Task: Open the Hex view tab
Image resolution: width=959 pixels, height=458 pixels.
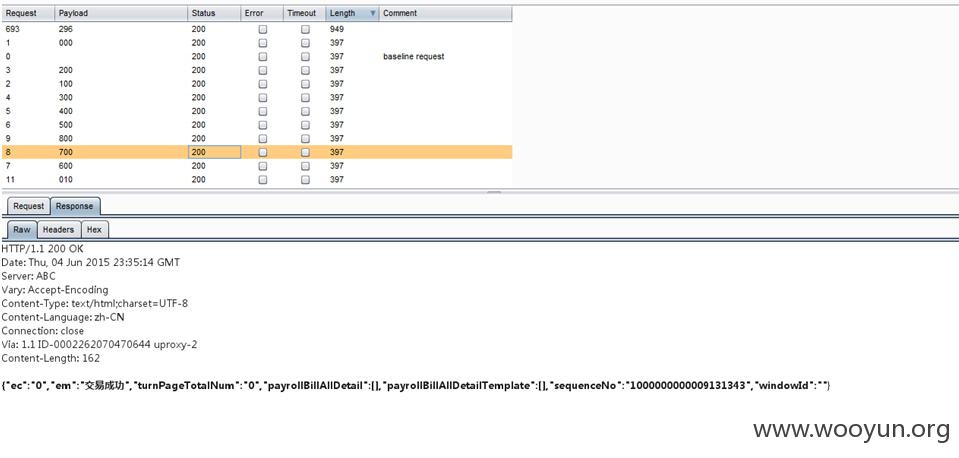Action: pyautogui.click(x=94, y=229)
